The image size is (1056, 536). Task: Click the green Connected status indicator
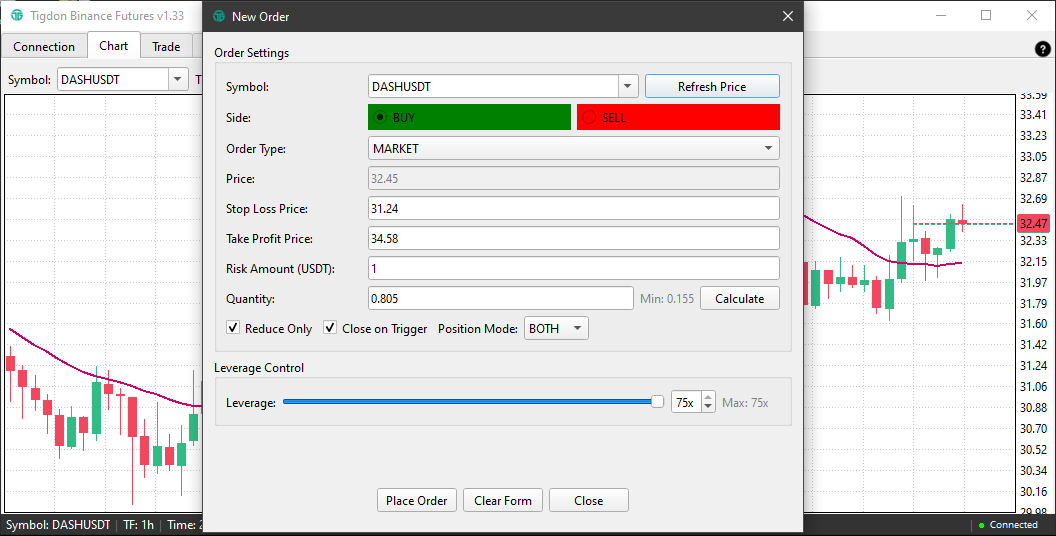pos(980,525)
